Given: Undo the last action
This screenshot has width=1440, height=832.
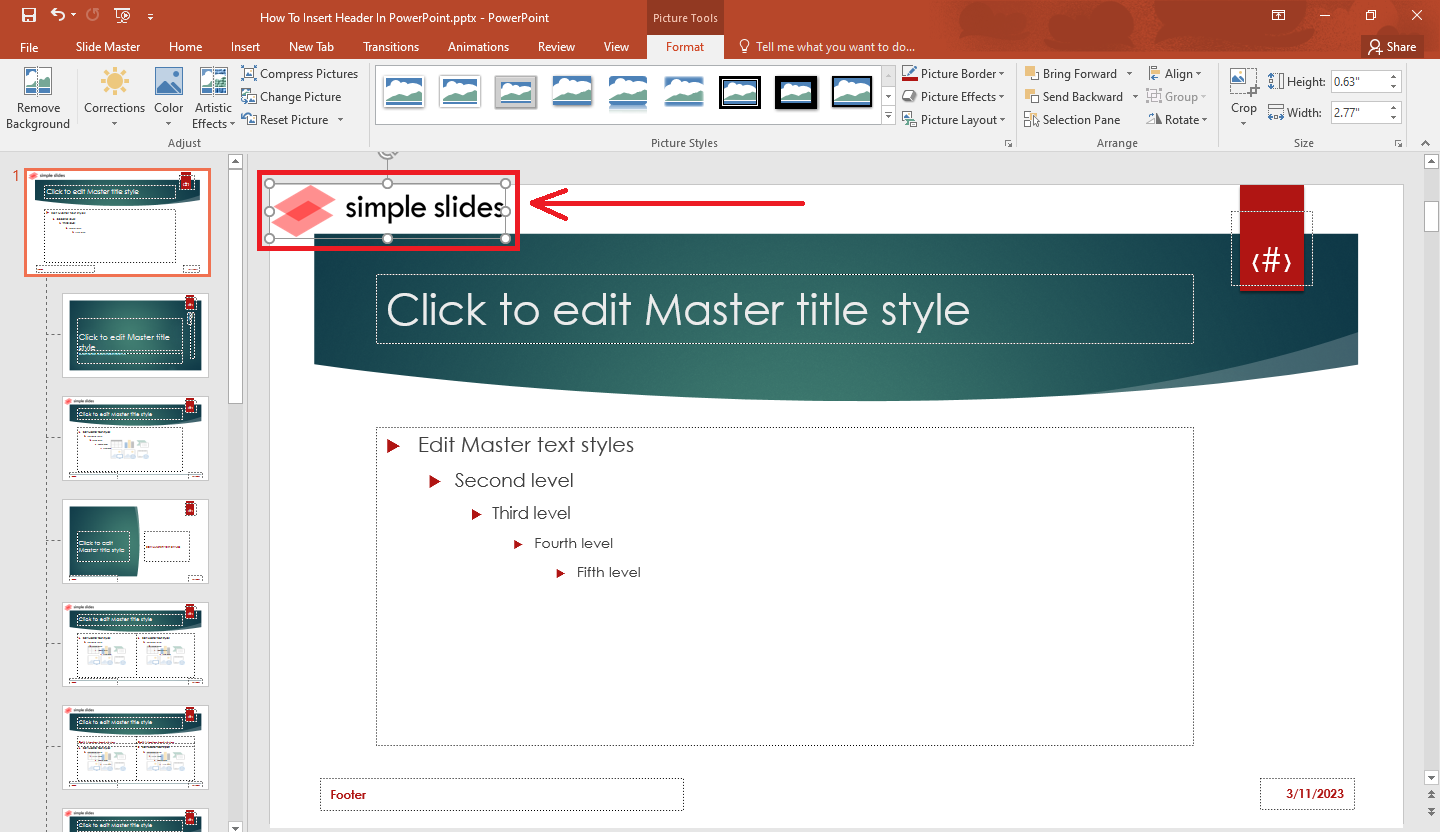Looking at the screenshot, I should [x=57, y=15].
